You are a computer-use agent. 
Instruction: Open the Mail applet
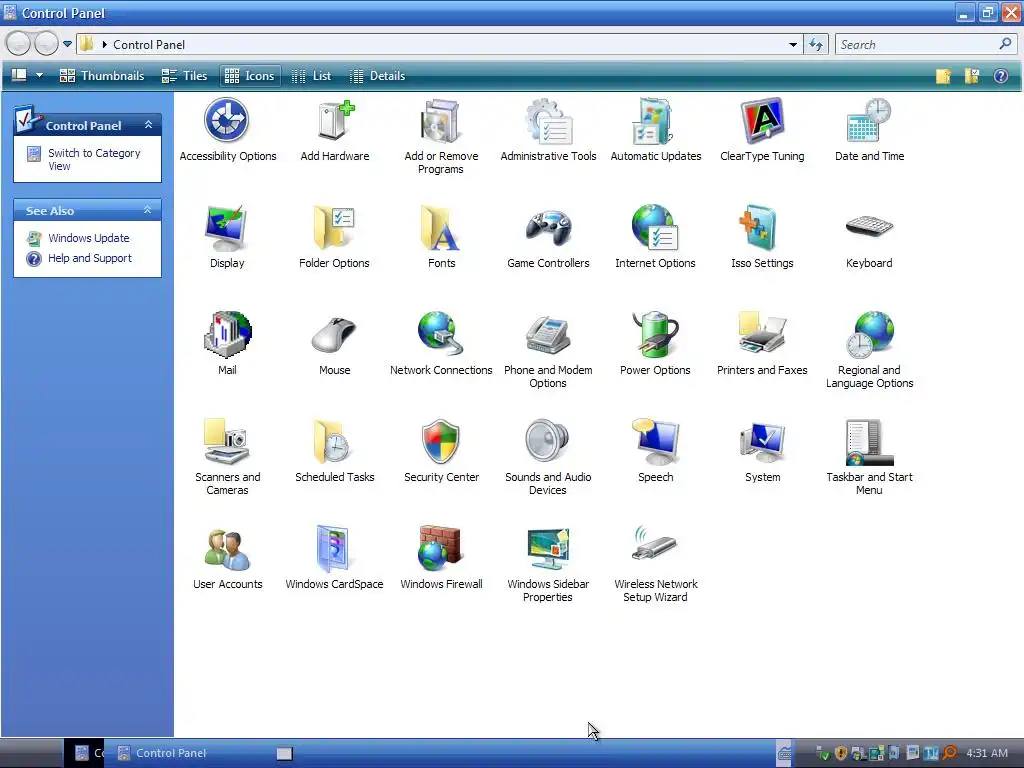pyautogui.click(x=227, y=344)
